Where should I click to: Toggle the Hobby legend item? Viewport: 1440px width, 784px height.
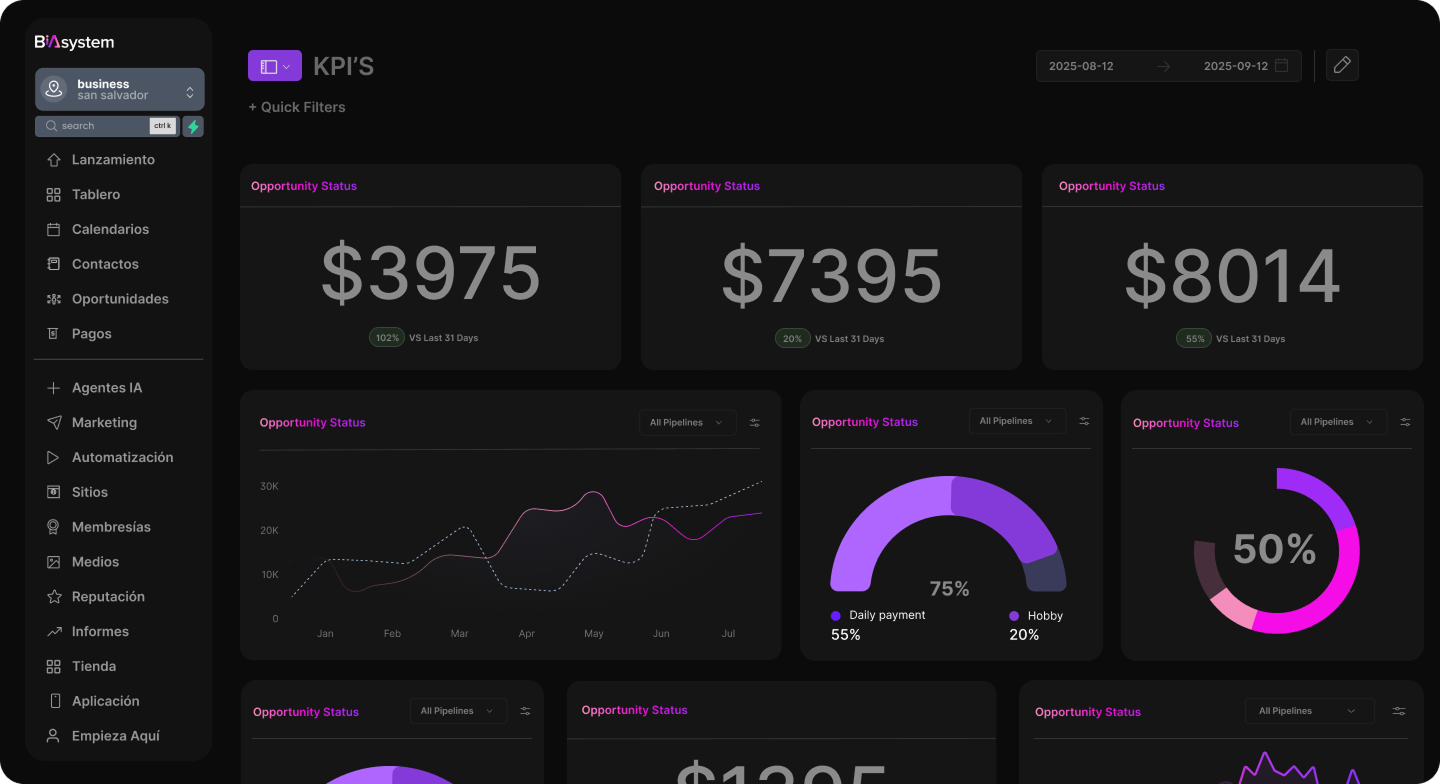1037,616
